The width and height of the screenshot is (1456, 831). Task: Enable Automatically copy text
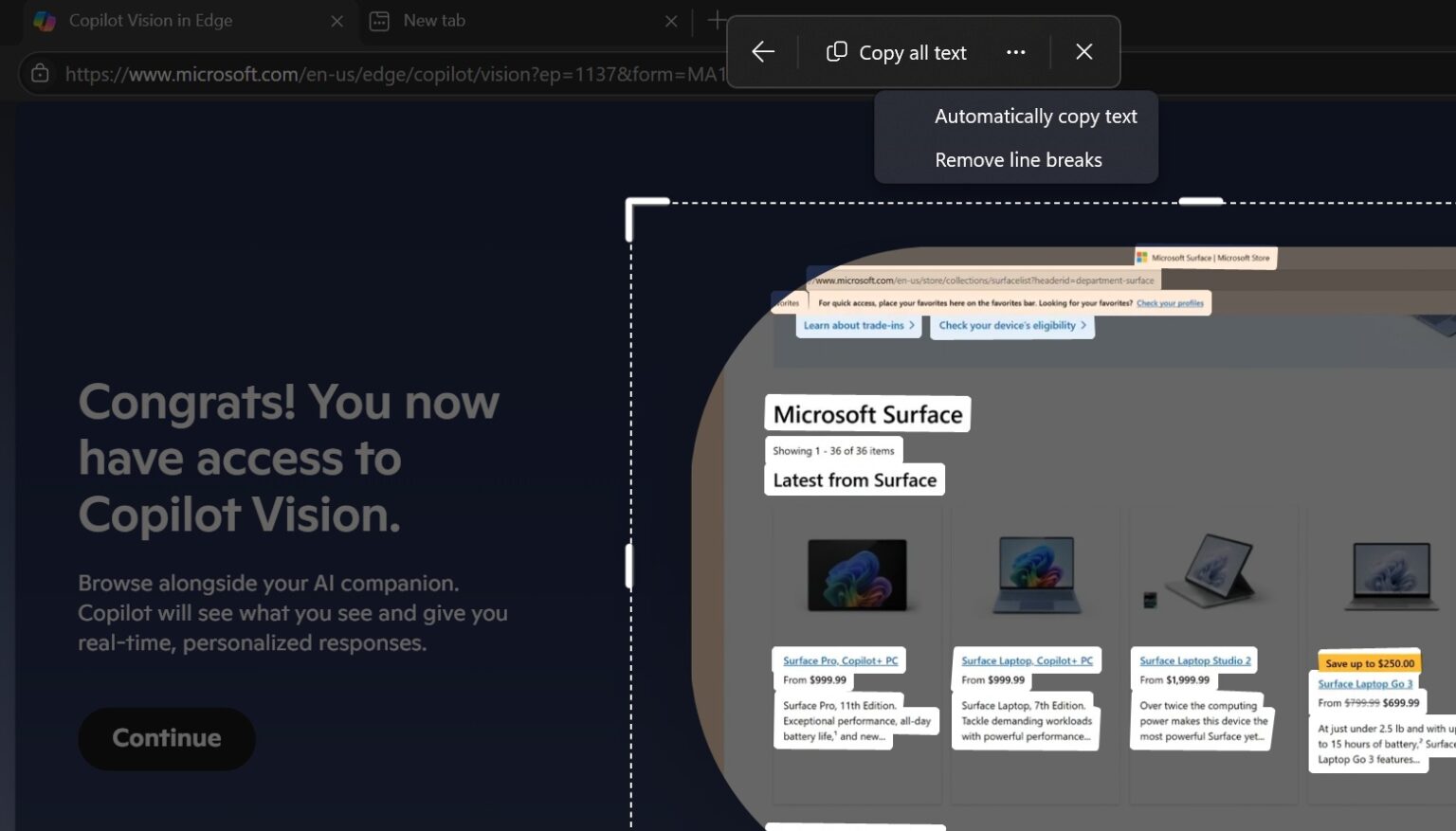tap(1035, 116)
